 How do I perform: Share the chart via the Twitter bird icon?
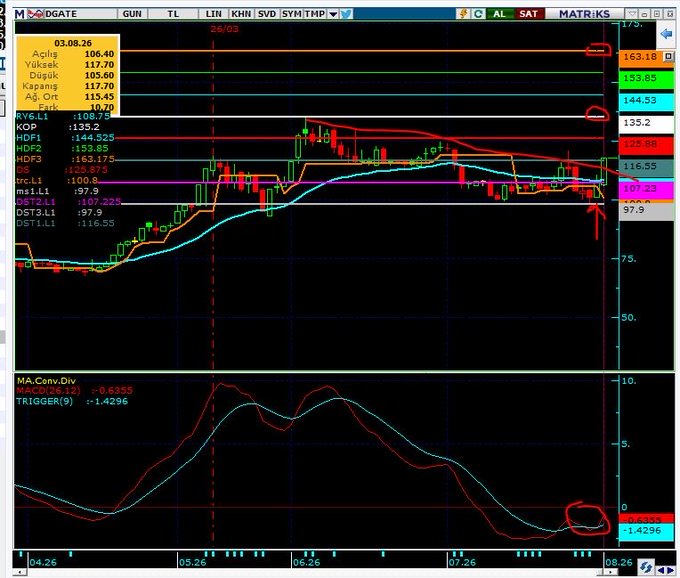[346, 14]
